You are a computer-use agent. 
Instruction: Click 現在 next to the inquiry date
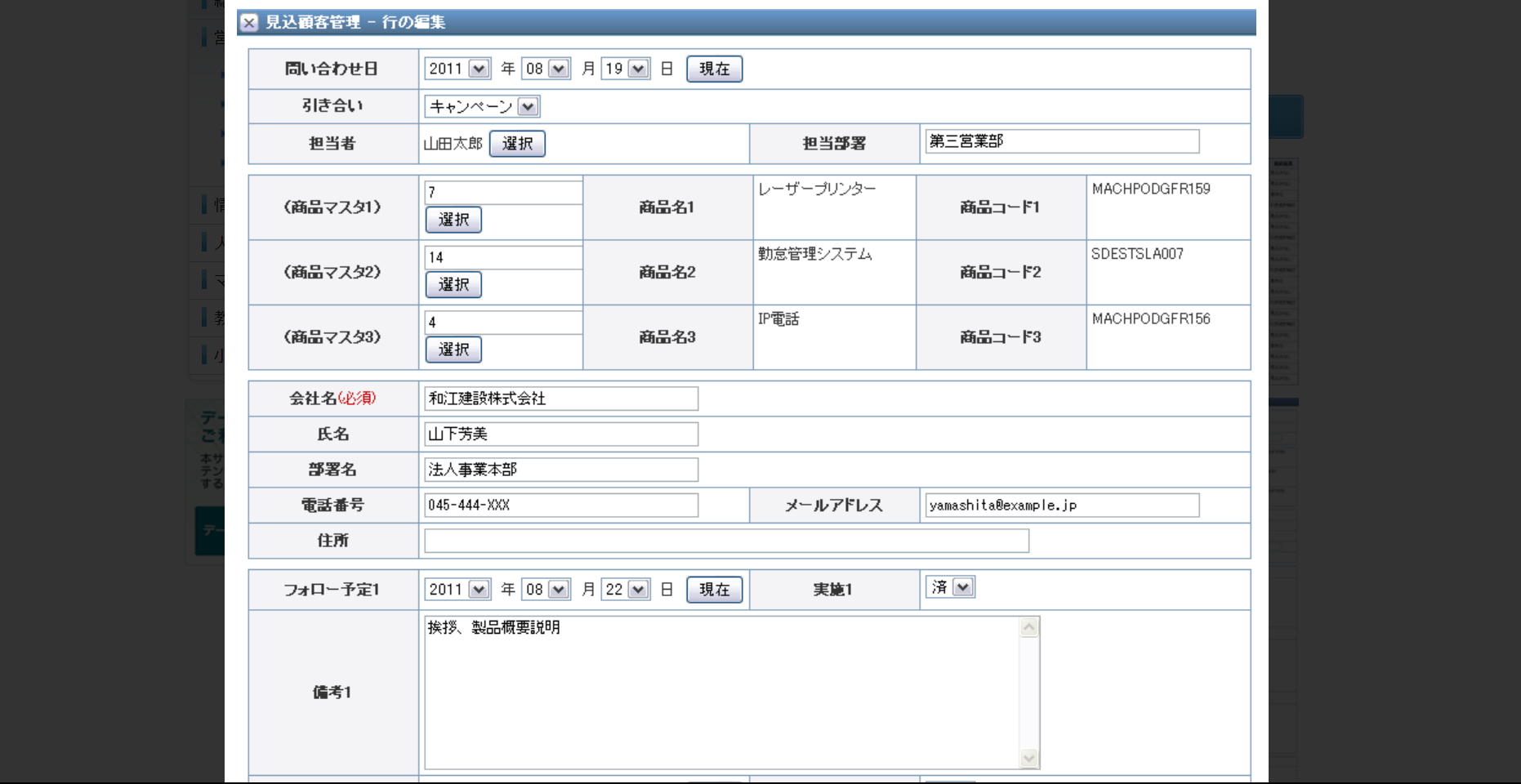(x=714, y=69)
